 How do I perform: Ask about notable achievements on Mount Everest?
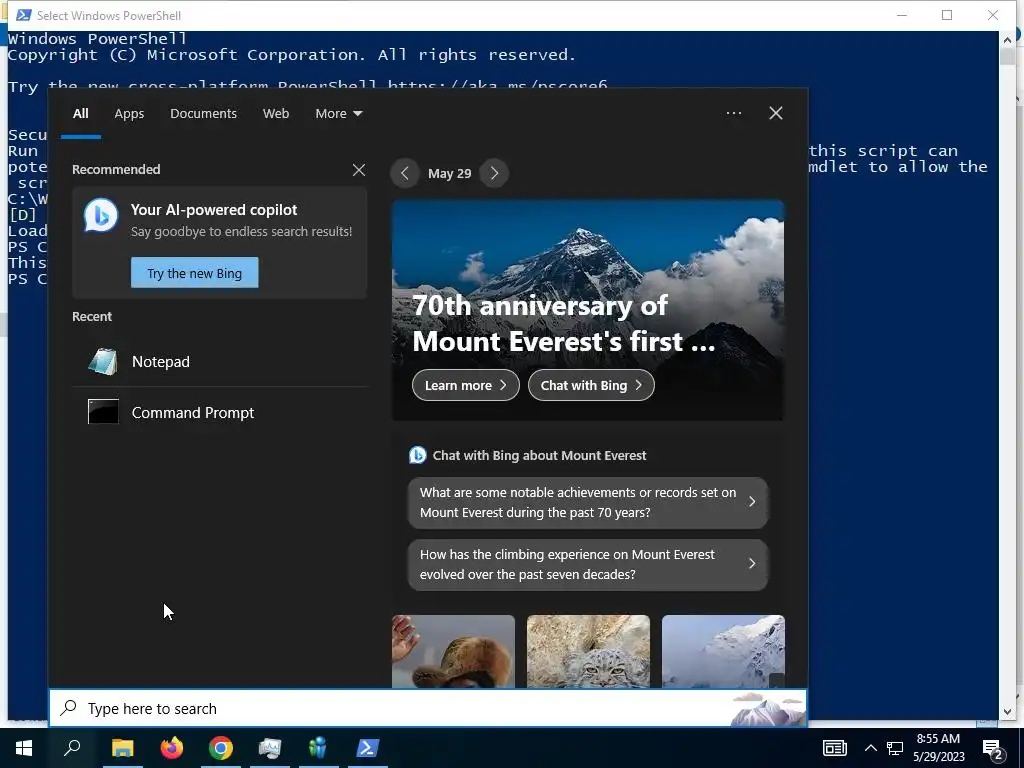coord(588,502)
